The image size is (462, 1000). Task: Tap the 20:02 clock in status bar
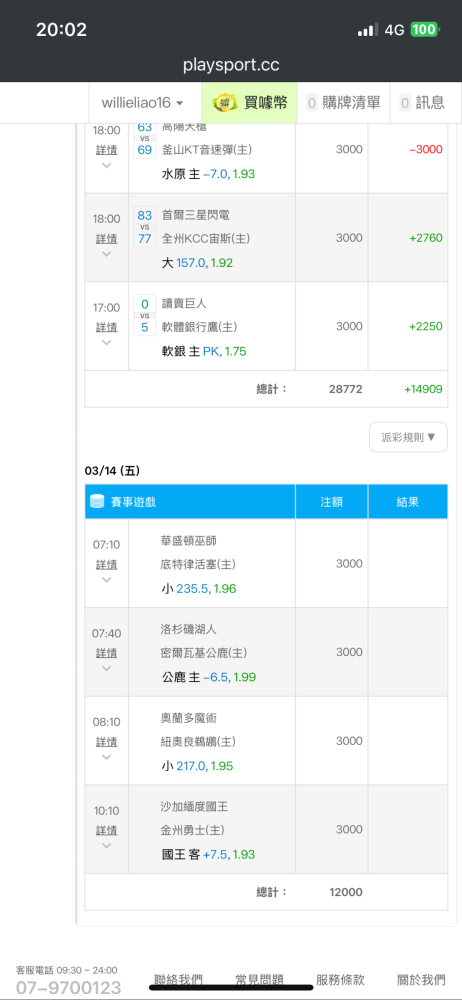click(x=61, y=29)
